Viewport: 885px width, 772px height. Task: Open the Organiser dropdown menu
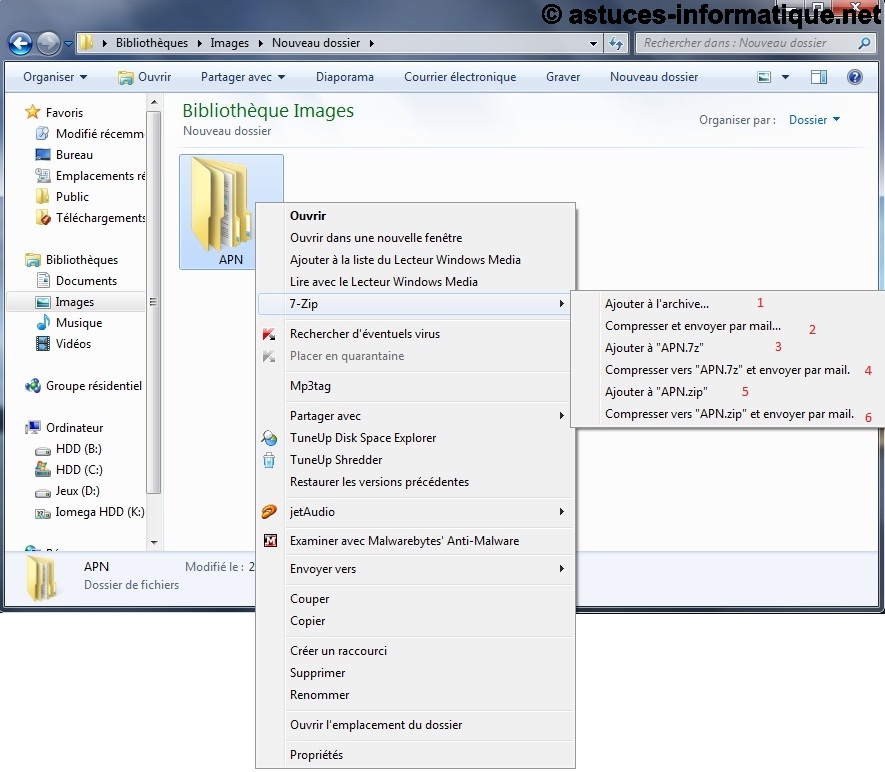(55, 77)
